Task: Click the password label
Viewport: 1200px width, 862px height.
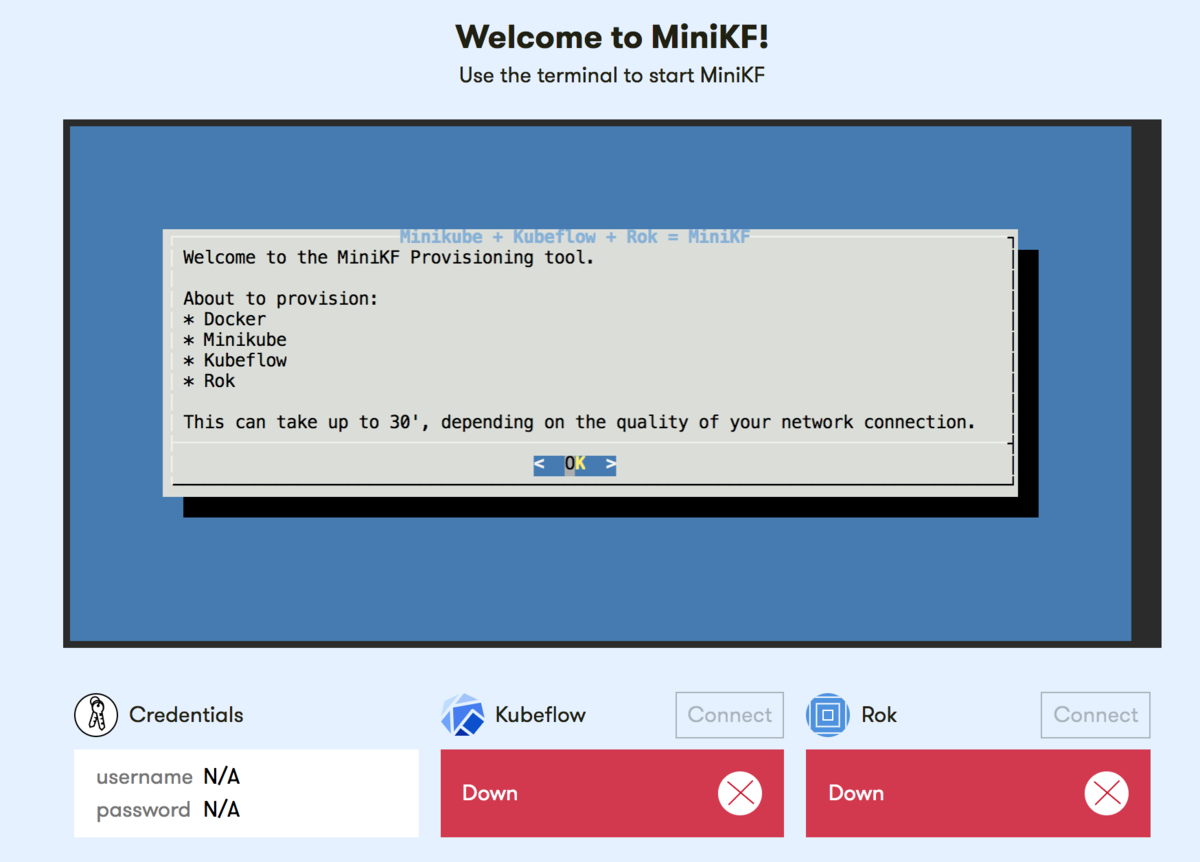Action: tap(143, 810)
